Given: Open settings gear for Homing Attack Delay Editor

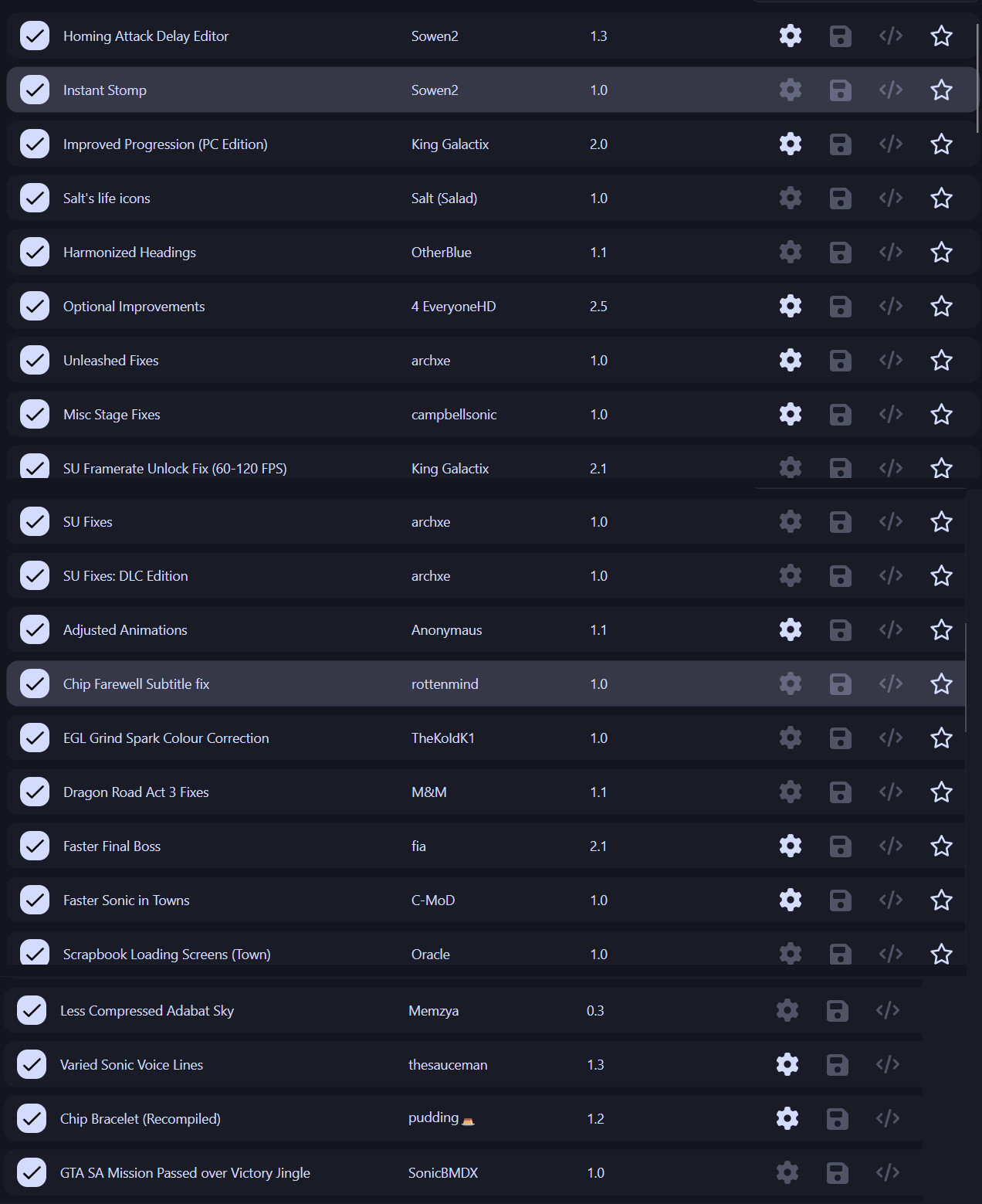Looking at the screenshot, I should coord(790,36).
